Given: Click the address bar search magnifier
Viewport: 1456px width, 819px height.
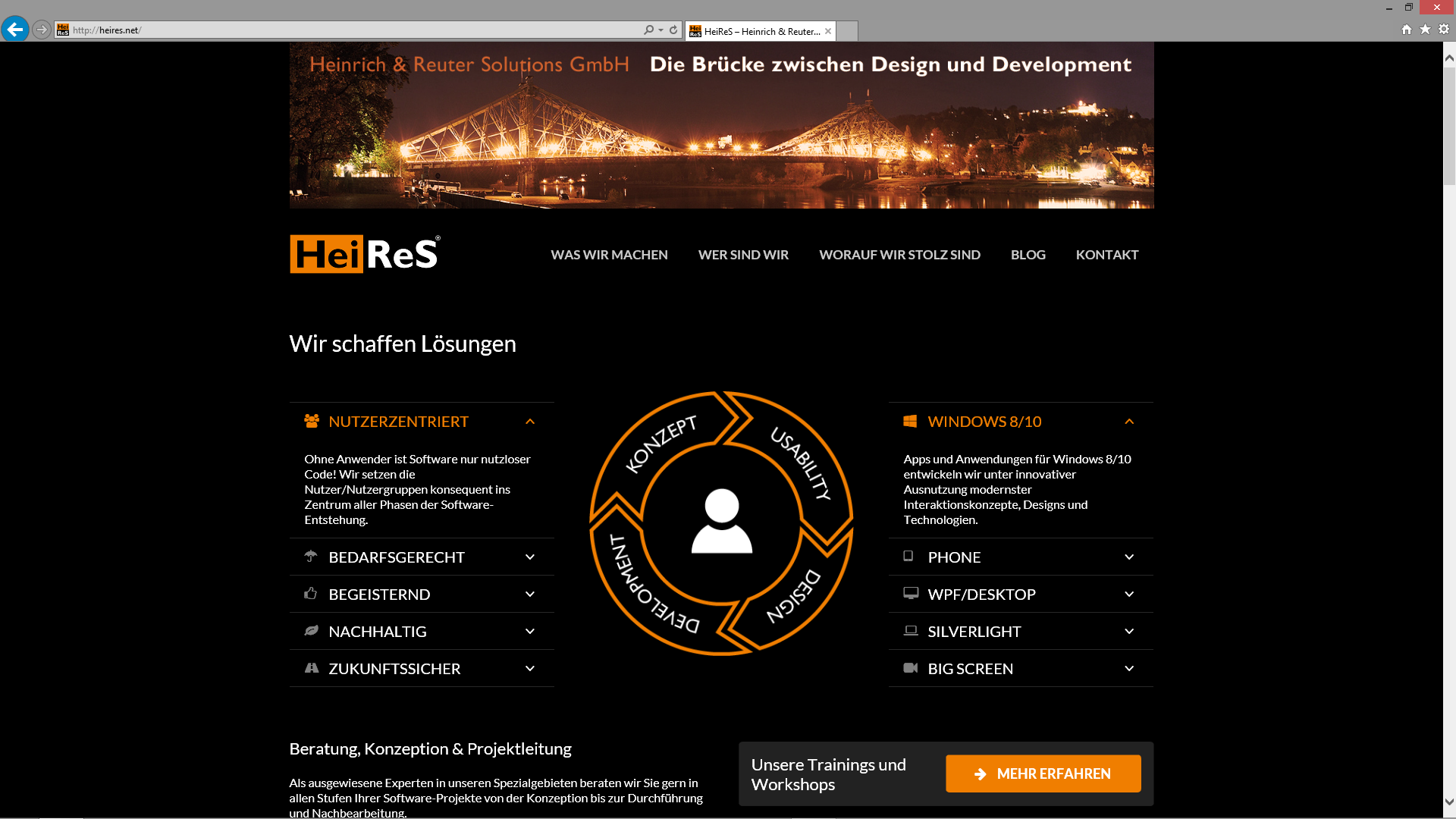Looking at the screenshot, I should [x=648, y=30].
